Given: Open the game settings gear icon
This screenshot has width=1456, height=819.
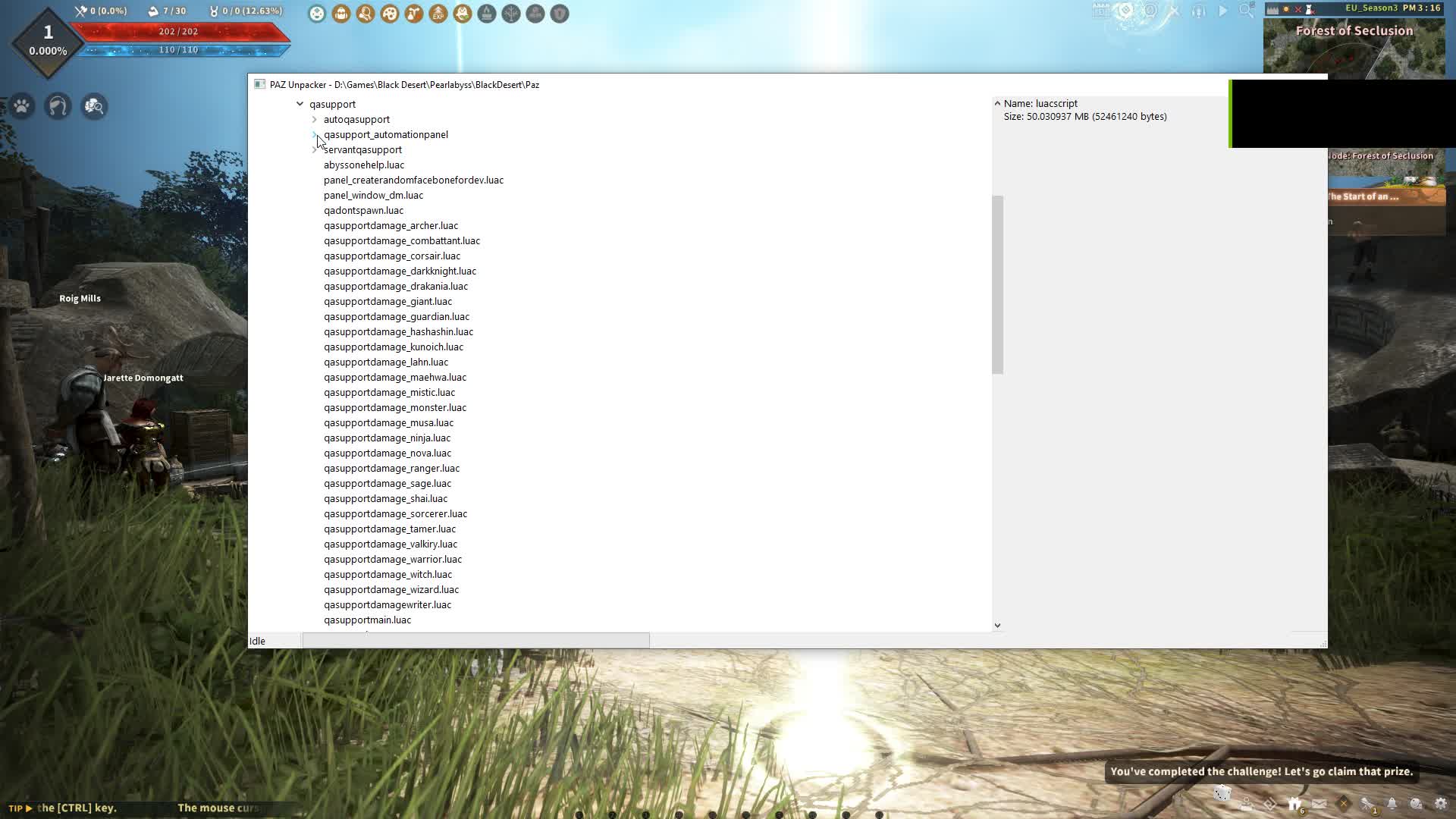Looking at the screenshot, I should (x=1441, y=804).
